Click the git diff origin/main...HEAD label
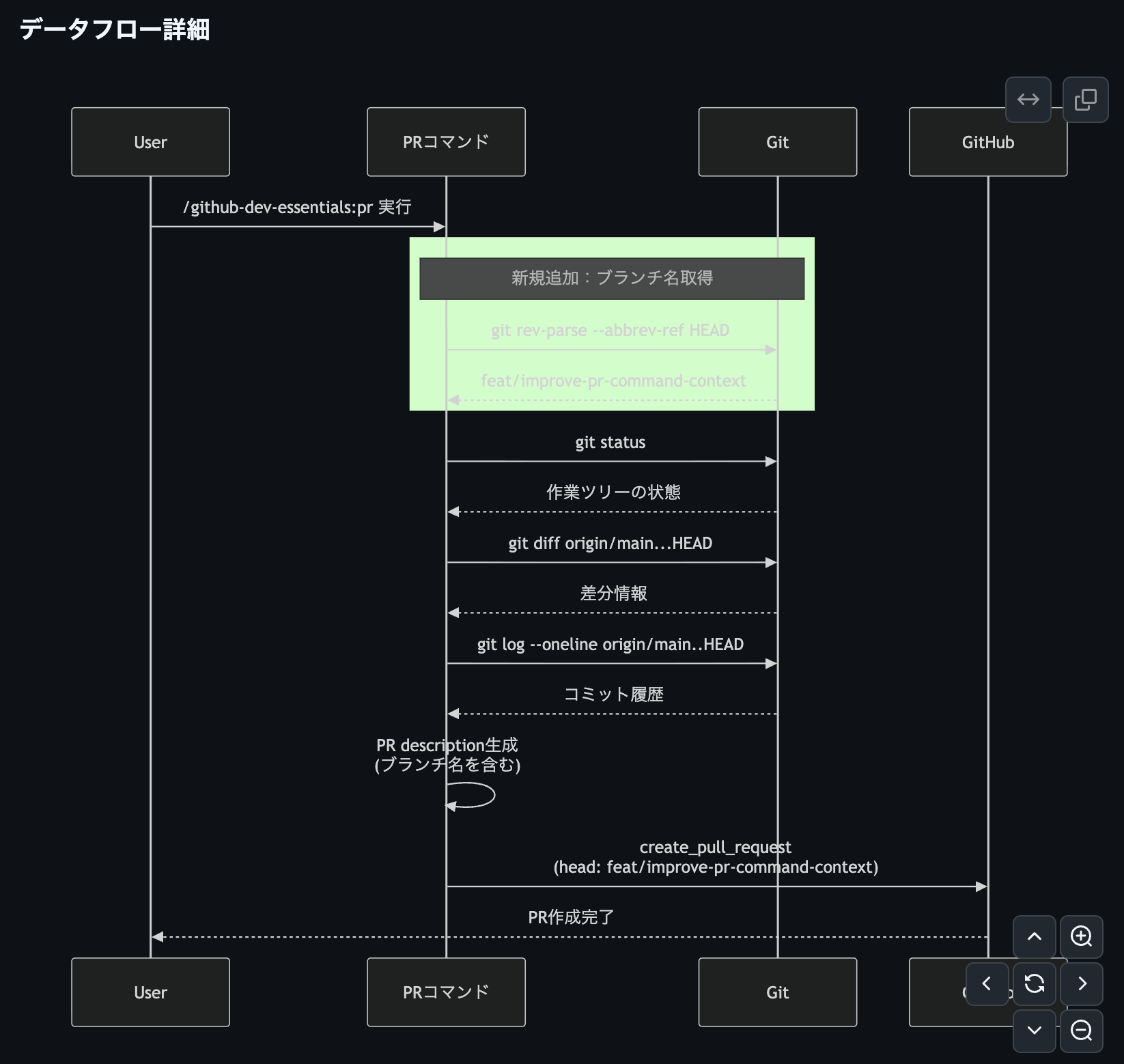 pos(610,544)
